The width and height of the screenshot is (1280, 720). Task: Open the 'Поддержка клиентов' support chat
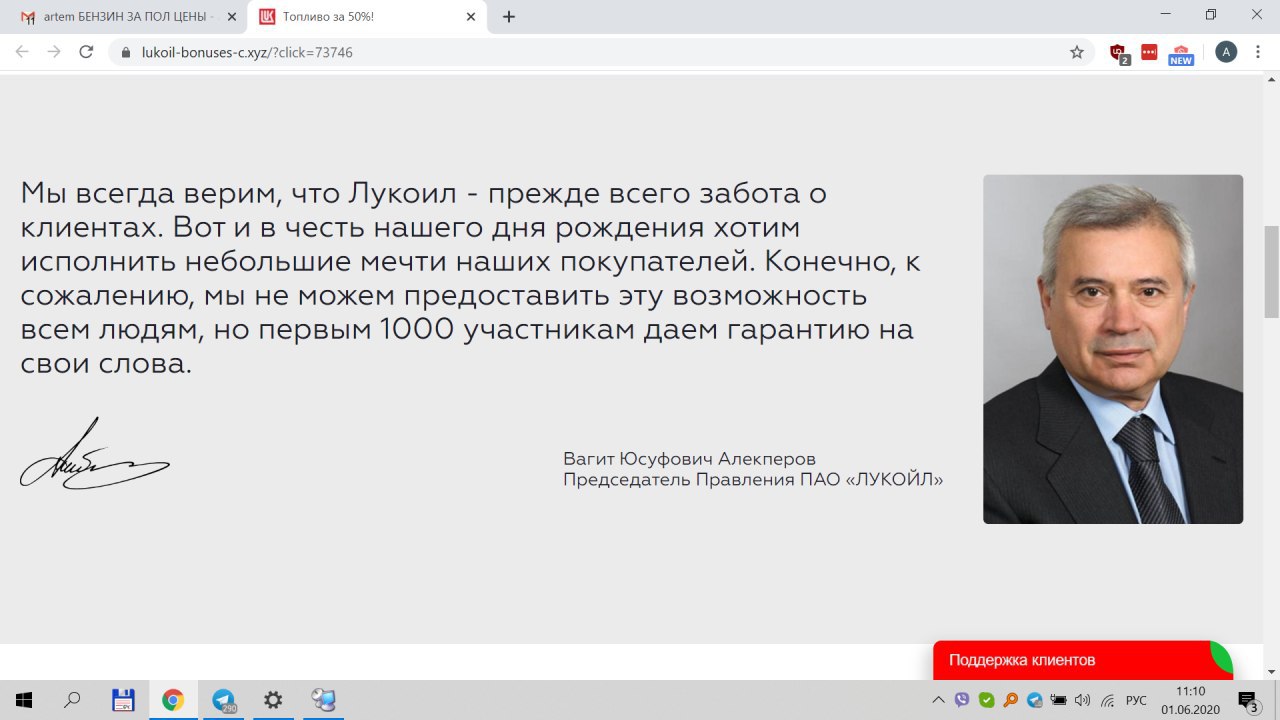pos(1083,660)
